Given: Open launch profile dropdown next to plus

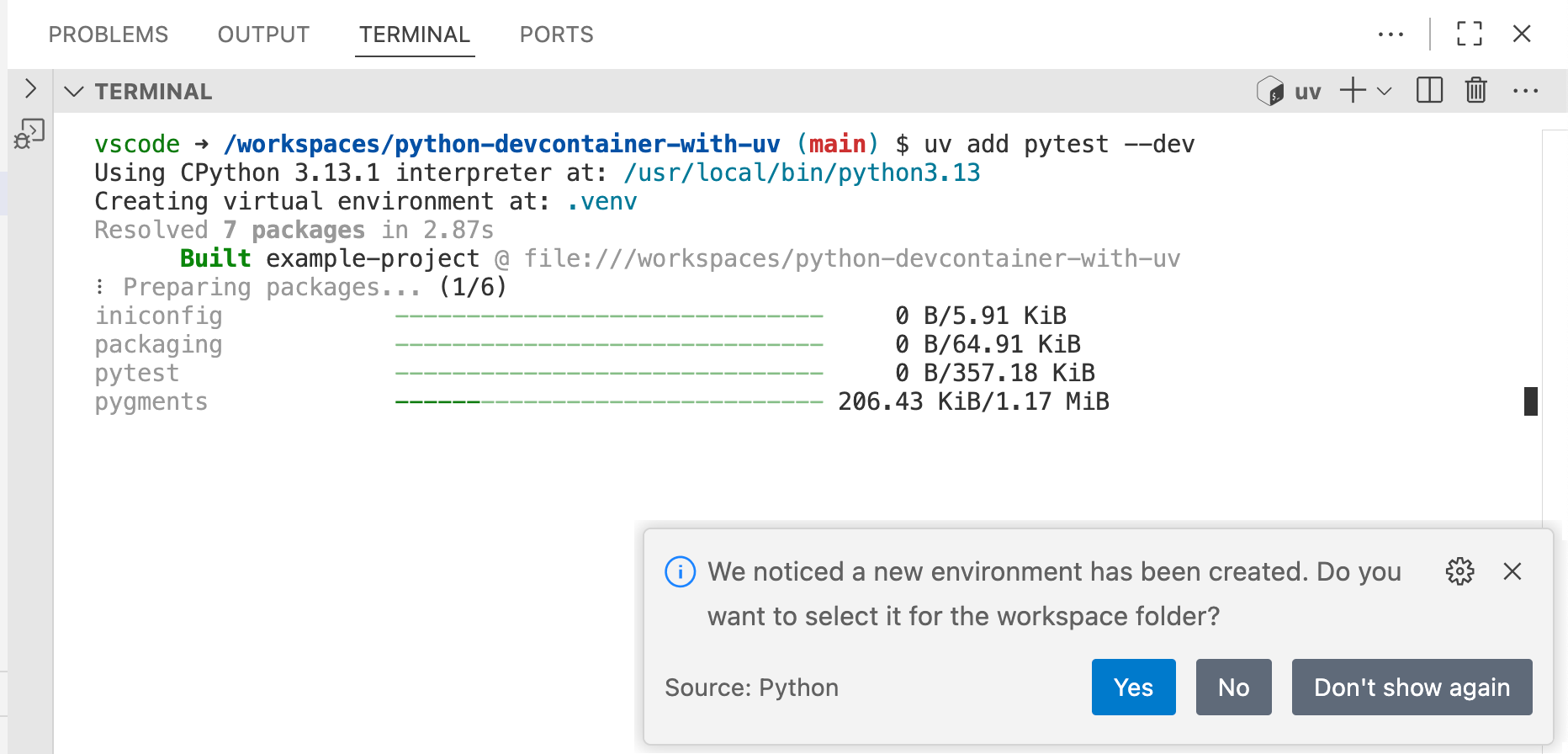Looking at the screenshot, I should (1385, 91).
